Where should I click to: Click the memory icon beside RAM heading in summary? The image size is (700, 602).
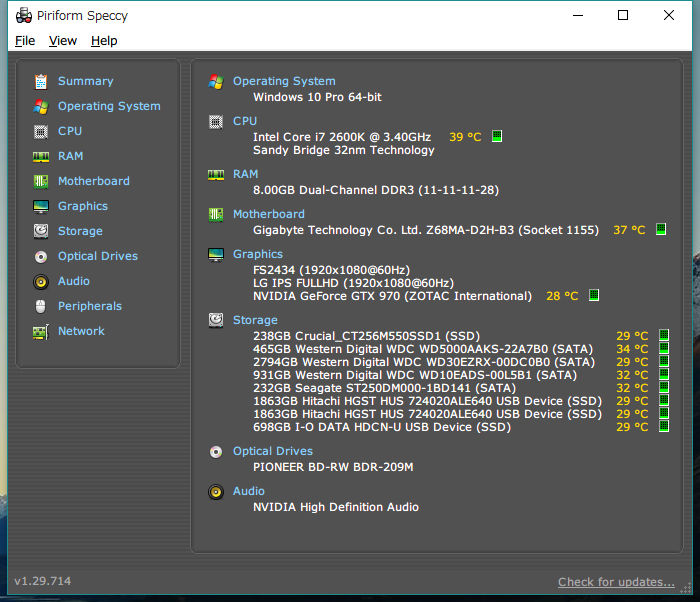click(216, 175)
